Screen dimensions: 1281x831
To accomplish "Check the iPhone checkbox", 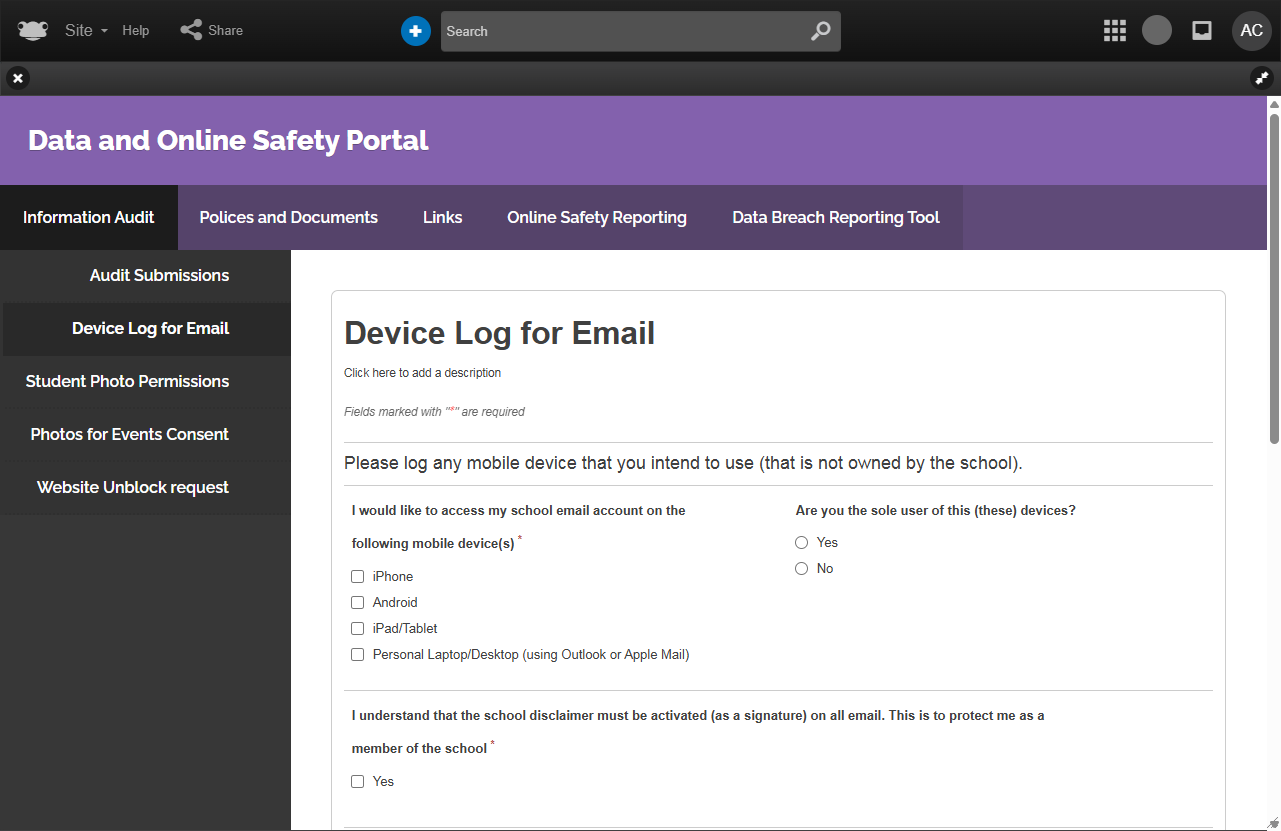I will click(x=357, y=577).
